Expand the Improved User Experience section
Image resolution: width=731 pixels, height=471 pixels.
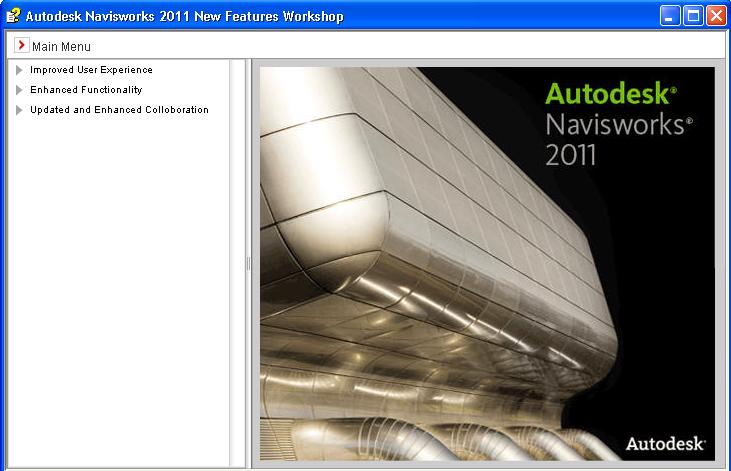click(19, 70)
